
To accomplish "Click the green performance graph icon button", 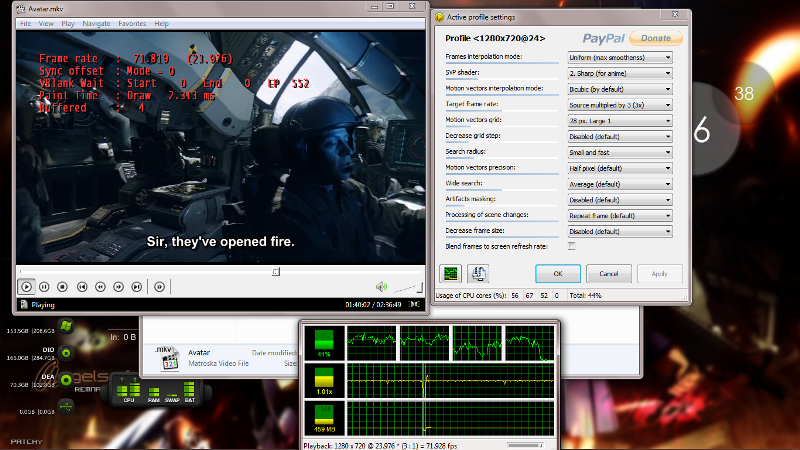I will (451, 274).
